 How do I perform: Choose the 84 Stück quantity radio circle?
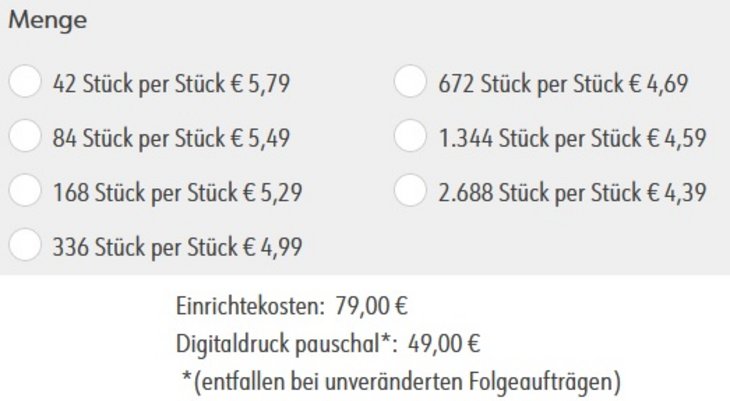tap(25, 136)
